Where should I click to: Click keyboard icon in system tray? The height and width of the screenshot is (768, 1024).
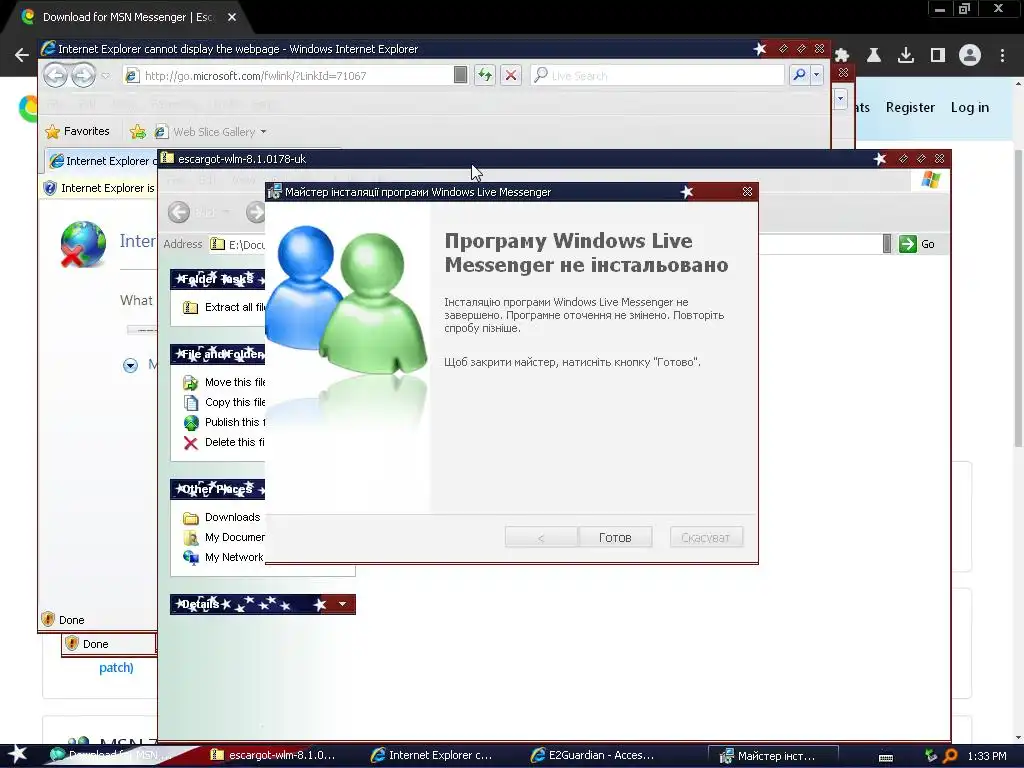[886, 758]
